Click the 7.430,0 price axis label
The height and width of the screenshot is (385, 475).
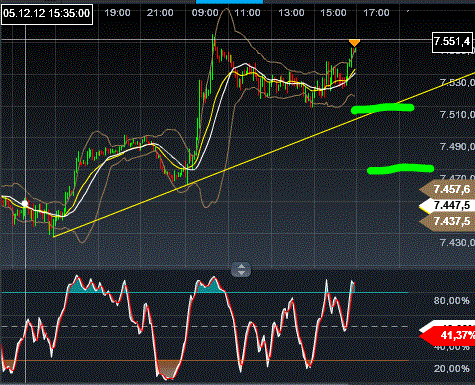(x=457, y=242)
